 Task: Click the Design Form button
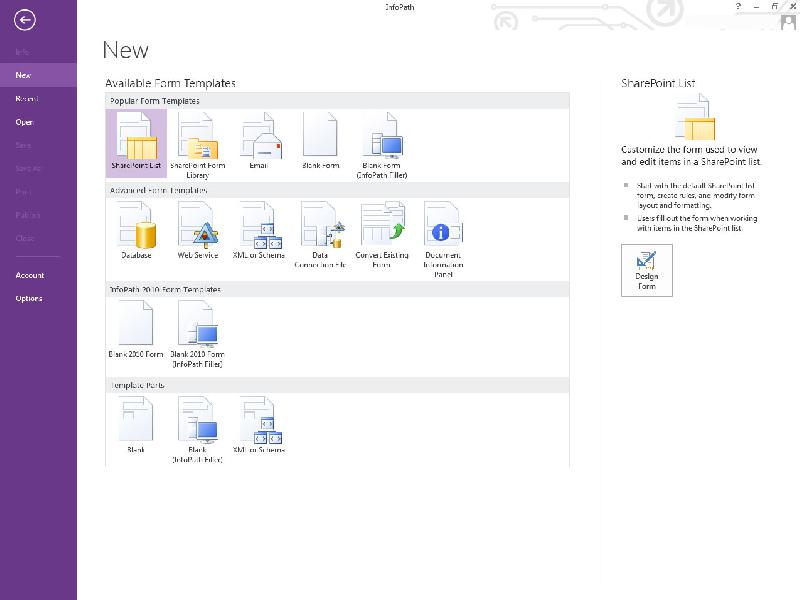pos(646,270)
